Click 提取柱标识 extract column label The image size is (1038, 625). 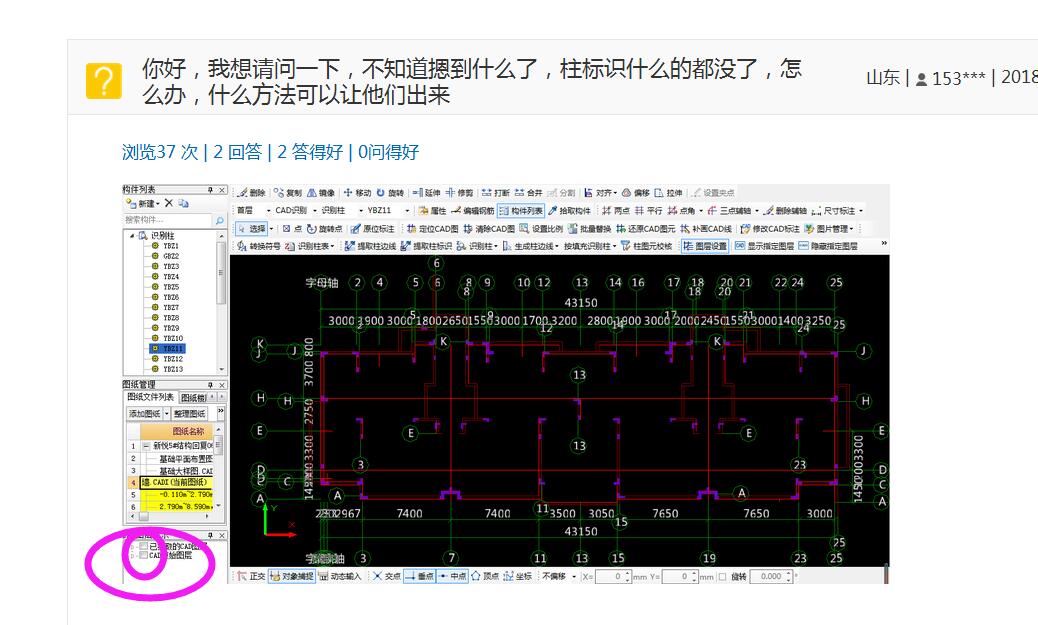coord(426,246)
